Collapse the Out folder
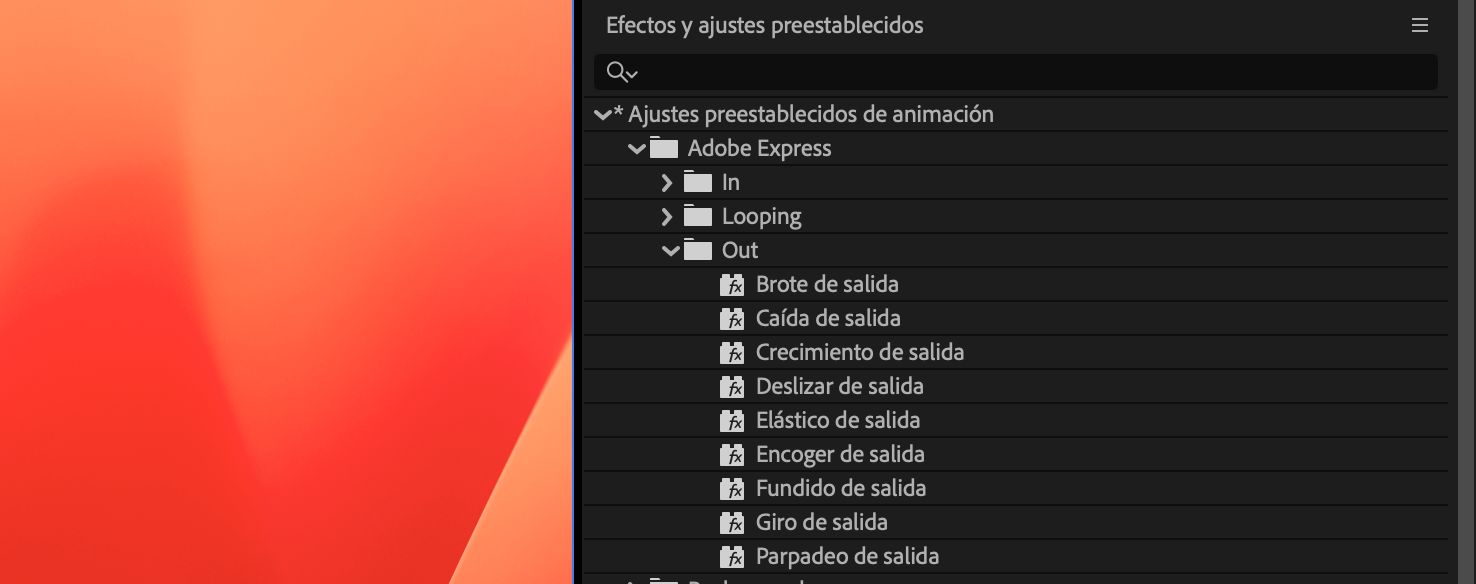This screenshot has height=584, width=1476. pos(670,250)
